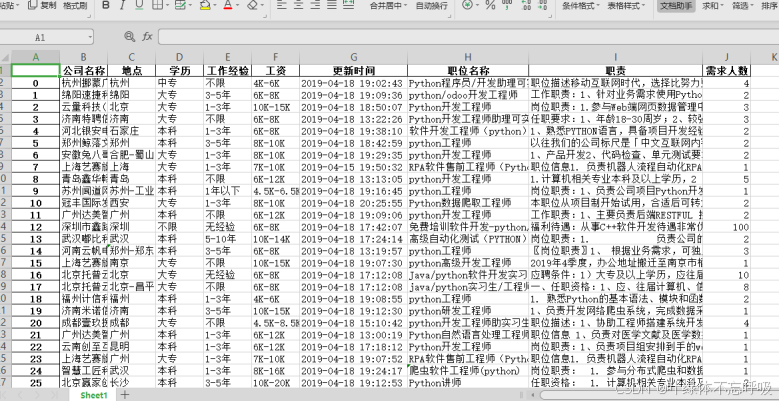Click the 需求人数 header cell
Screen dimensions: 779x402
click(x=726, y=70)
